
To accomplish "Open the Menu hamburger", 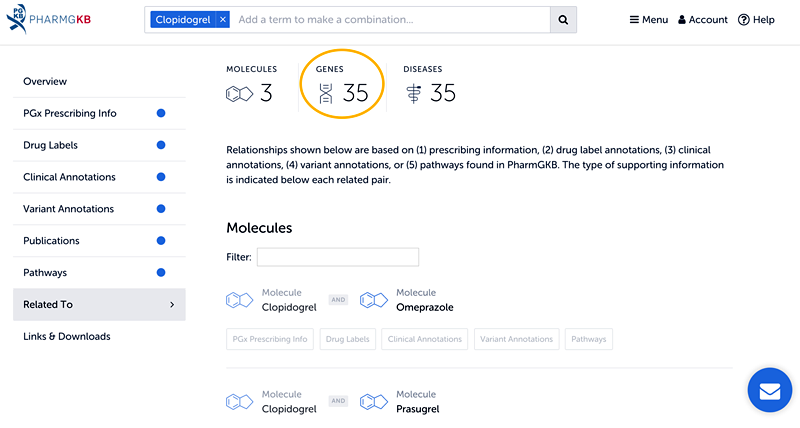I will tap(648, 20).
